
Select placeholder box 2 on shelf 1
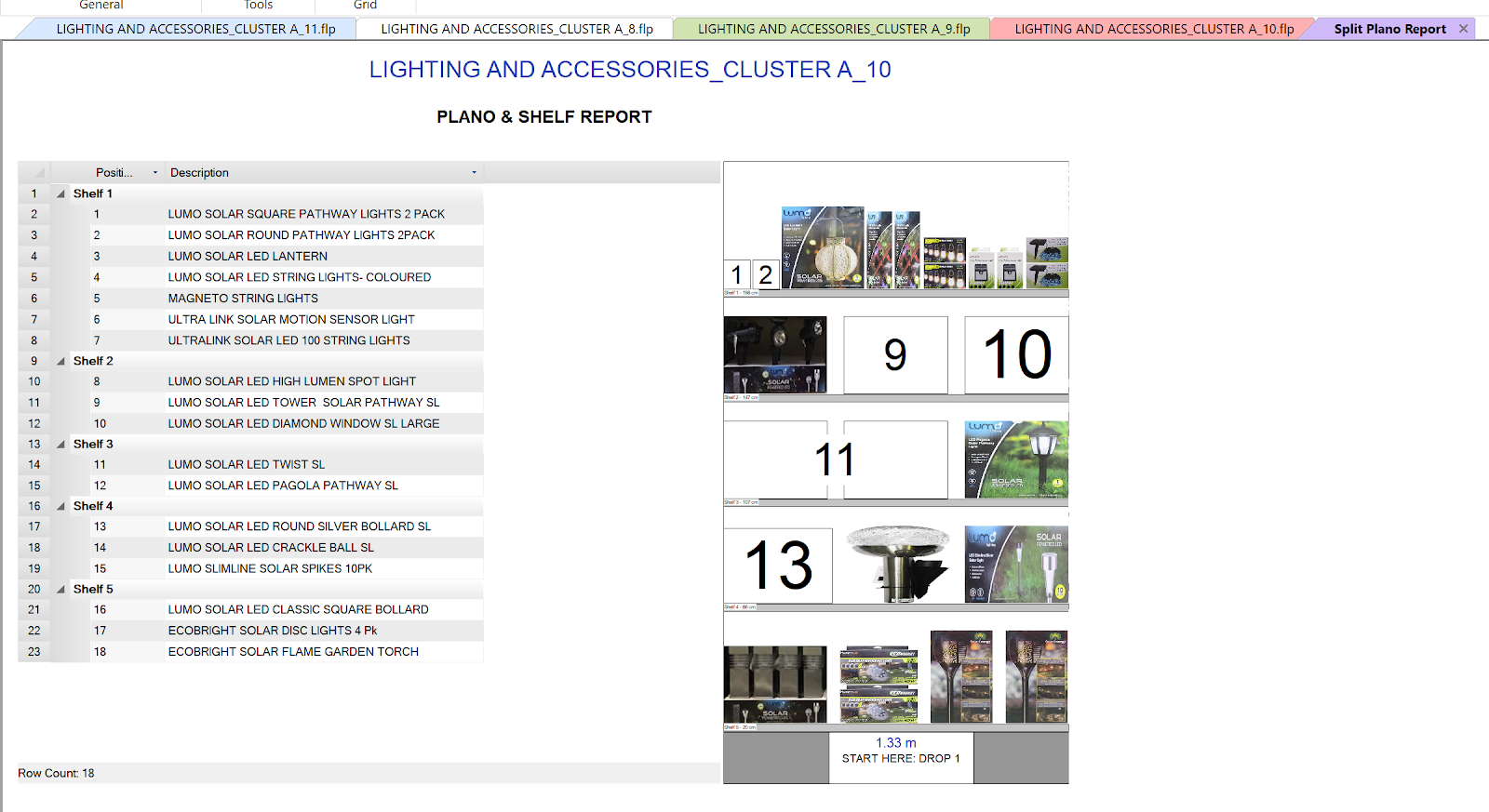pos(766,274)
